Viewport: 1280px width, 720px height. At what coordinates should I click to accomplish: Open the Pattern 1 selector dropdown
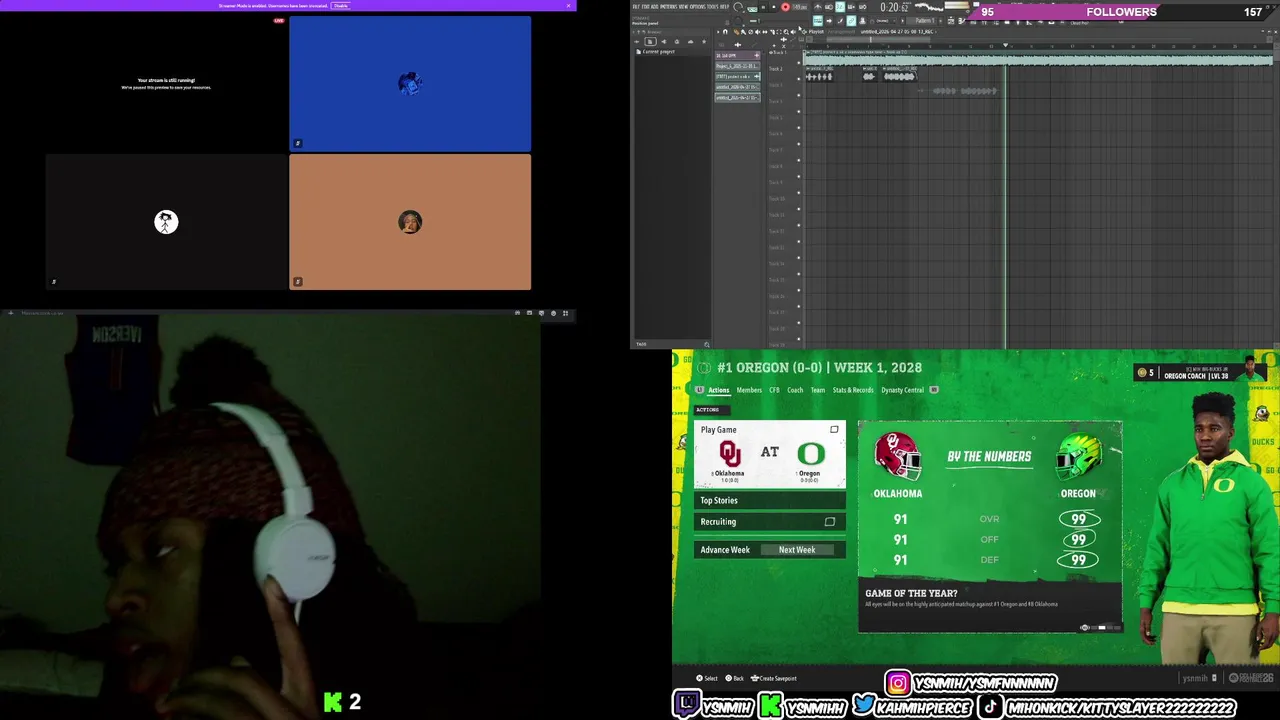click(x=924, y=21)
